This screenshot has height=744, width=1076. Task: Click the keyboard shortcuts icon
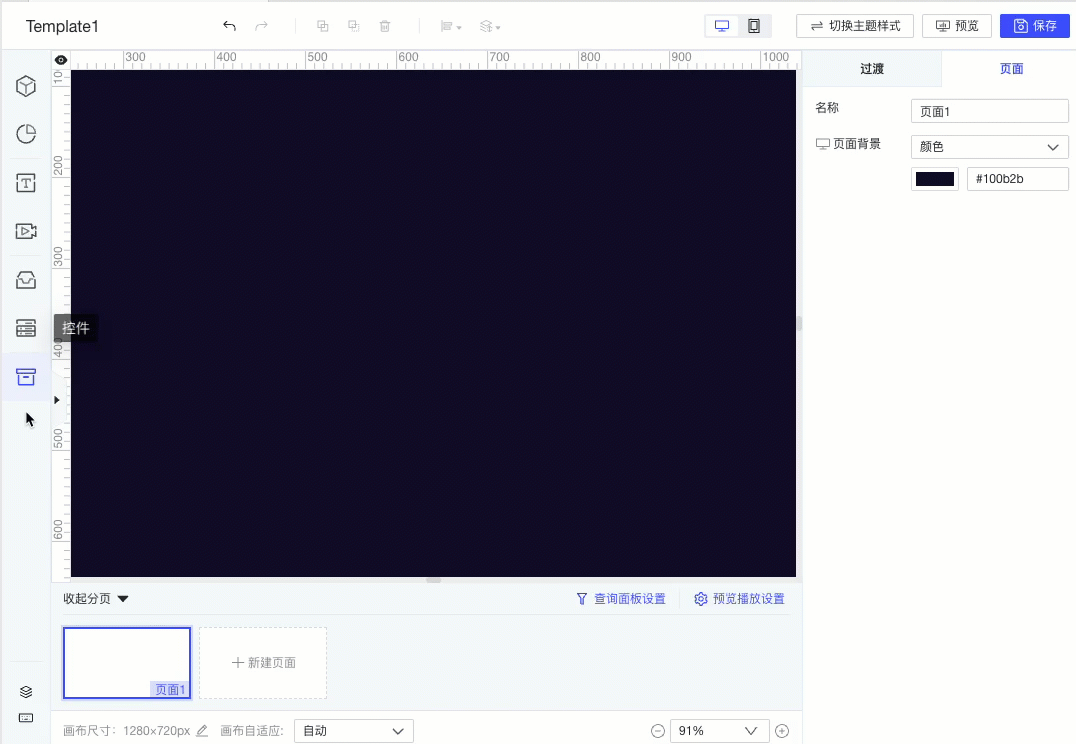click(x=25, y=718)
